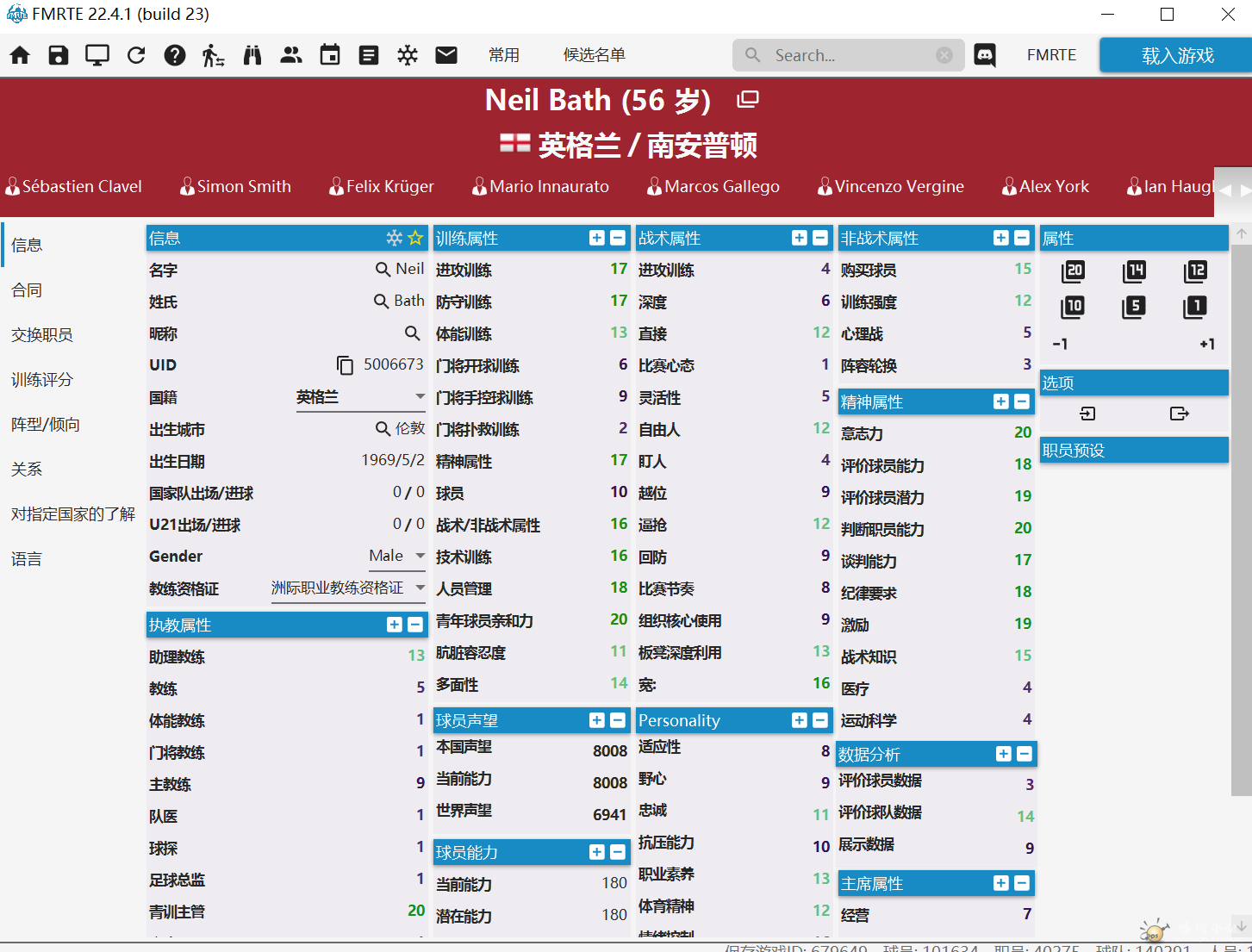Click the Reload refresh icon
Viewport: 1252px width, 952px height.
coord(136,55)
